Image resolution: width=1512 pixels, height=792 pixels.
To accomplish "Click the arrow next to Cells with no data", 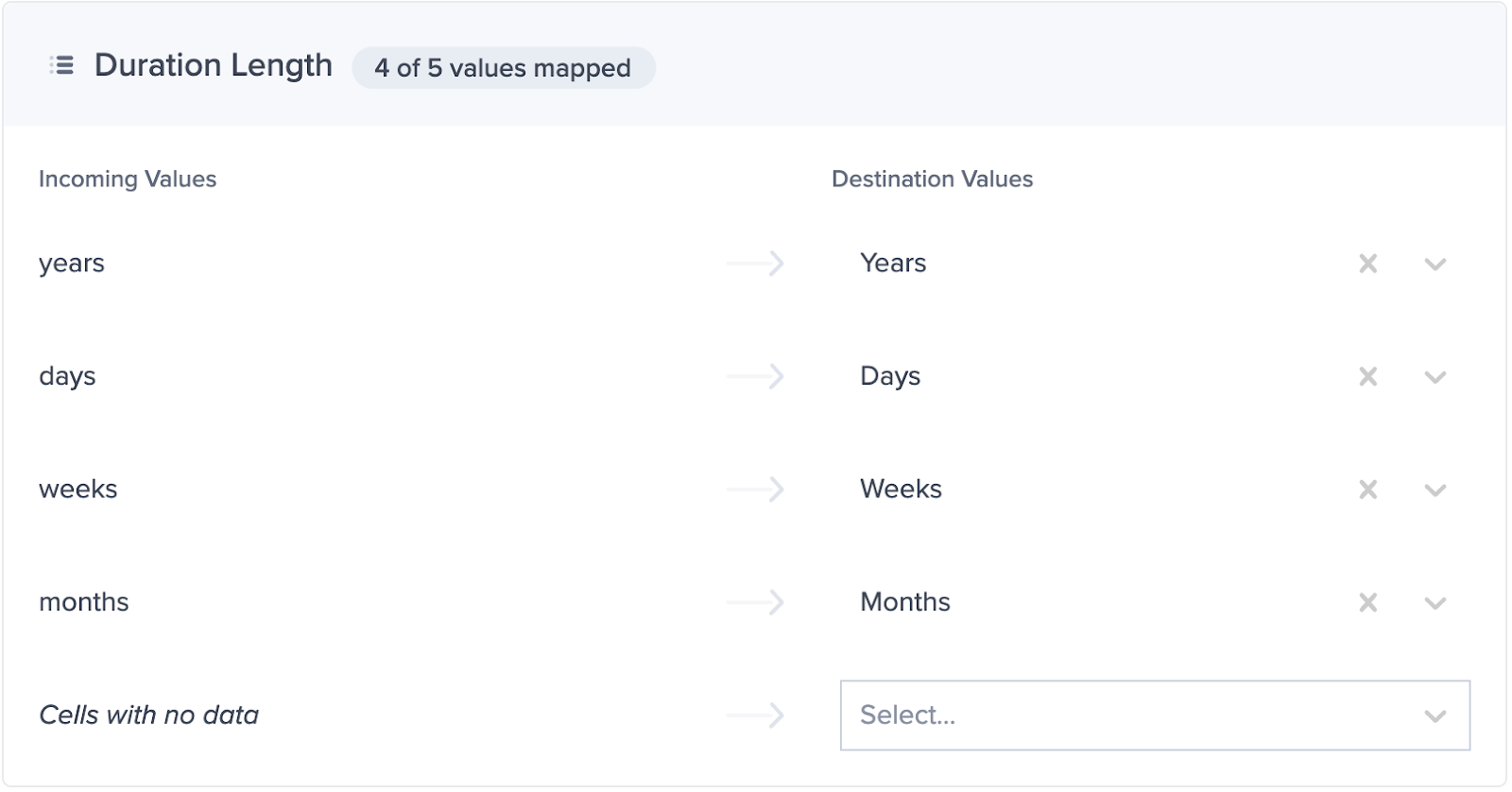I will click(754, 715).
